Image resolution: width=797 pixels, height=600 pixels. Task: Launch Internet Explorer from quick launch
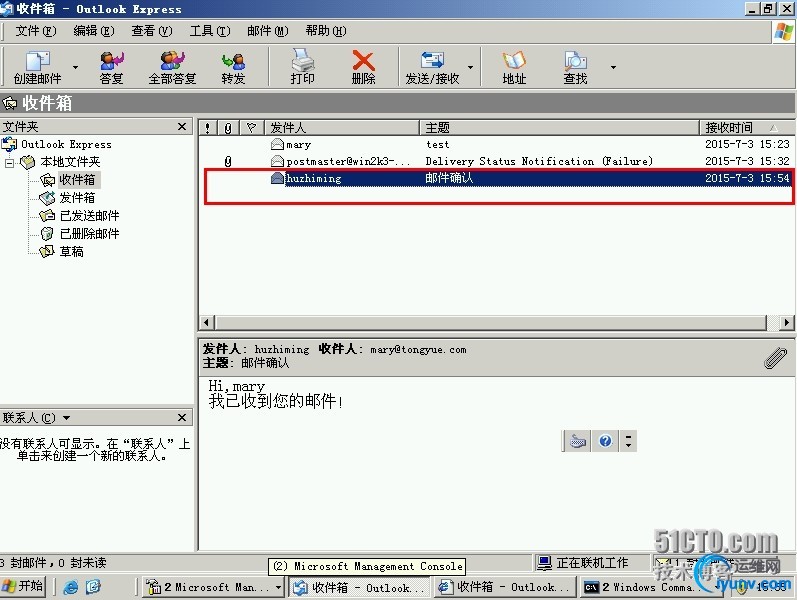tap(71, 587)
